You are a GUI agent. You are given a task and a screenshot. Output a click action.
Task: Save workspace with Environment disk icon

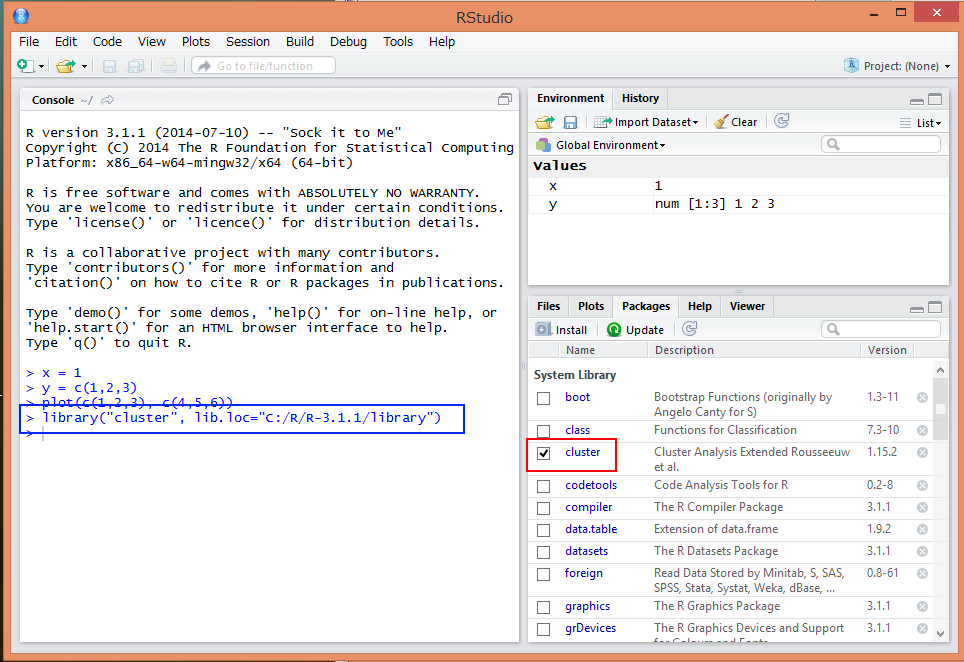571,122
